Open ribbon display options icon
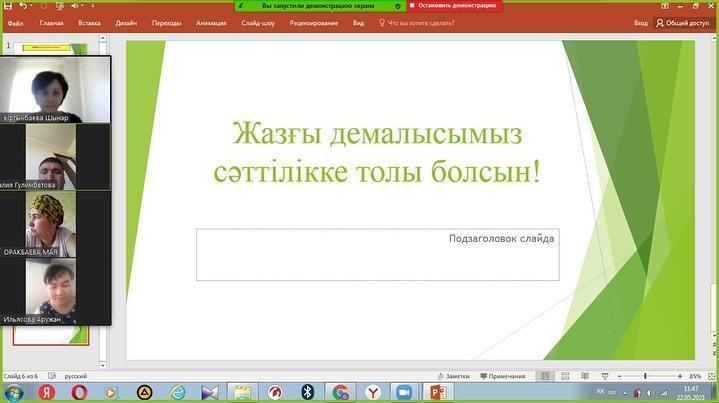719x403 pixels. tap(664, 6)
